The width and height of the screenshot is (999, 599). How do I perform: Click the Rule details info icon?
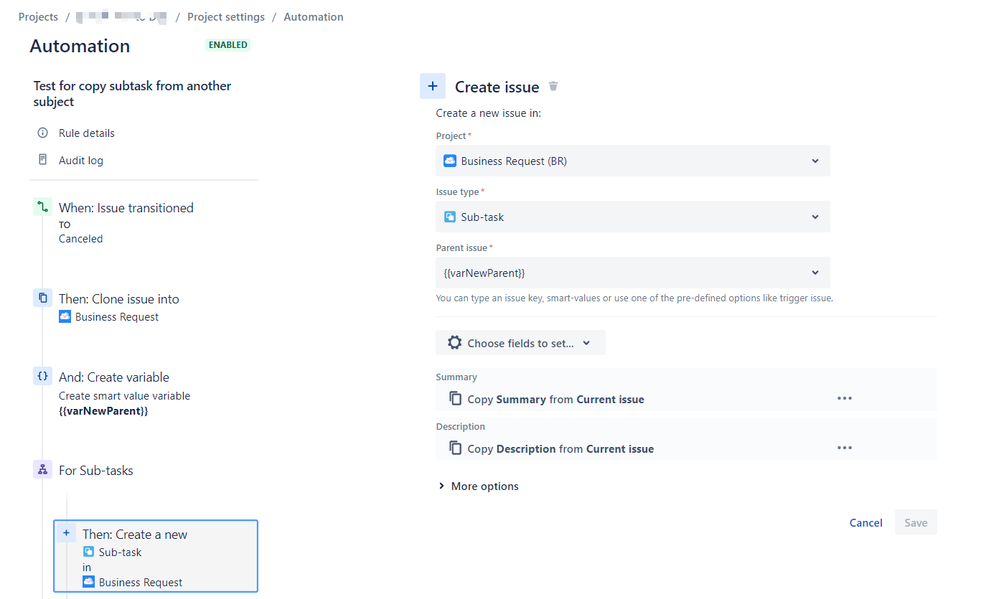click(43, 133)
